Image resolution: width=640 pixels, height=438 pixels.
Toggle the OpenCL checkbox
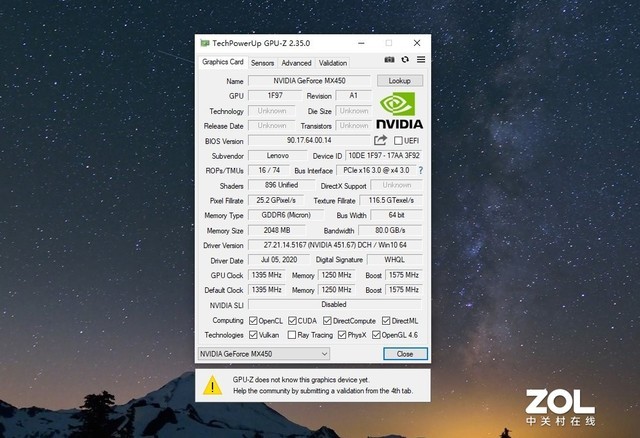pos(253,320)
